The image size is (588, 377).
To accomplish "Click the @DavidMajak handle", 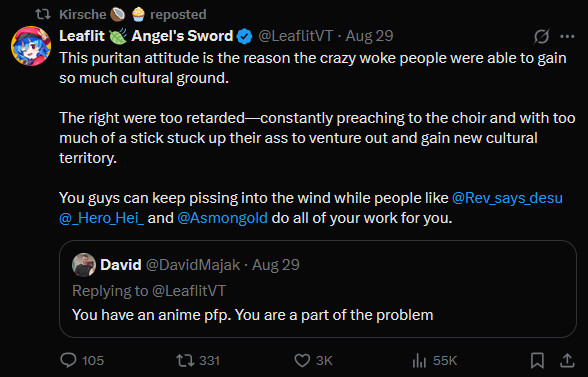I will pyautogui.click(x=193, y=265).
